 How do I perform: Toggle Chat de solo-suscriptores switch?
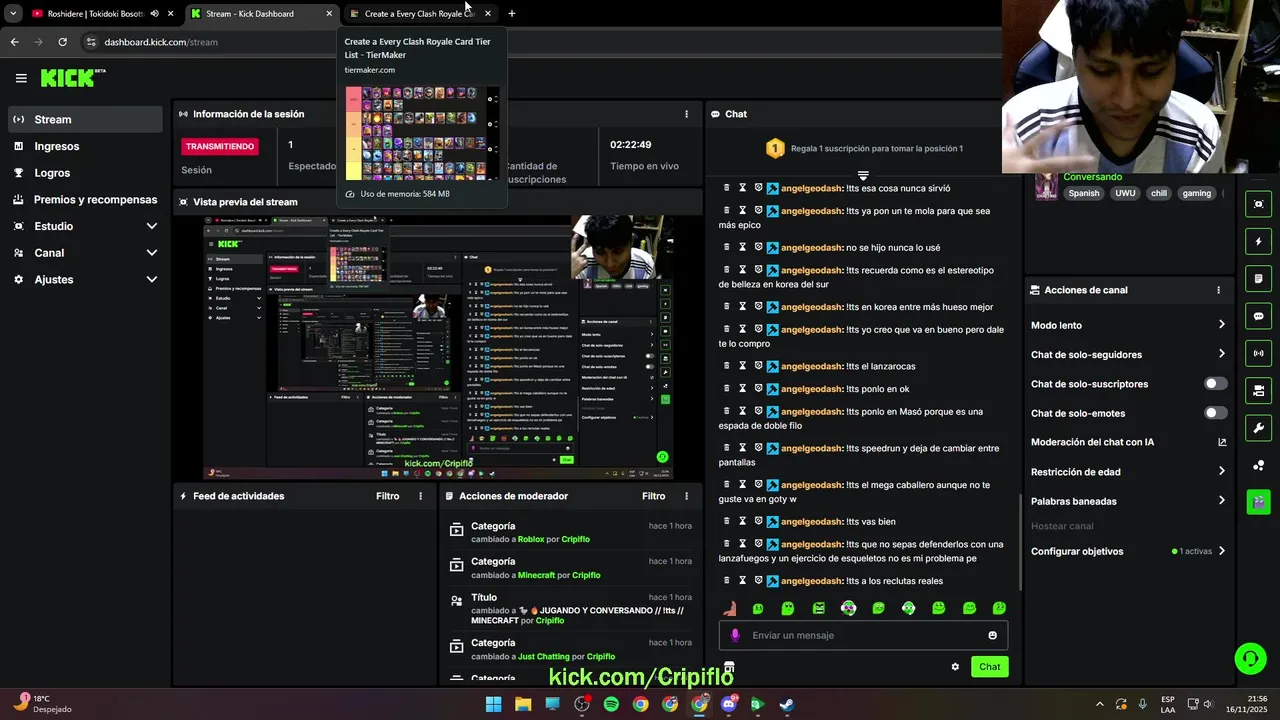coord(1215,384)
